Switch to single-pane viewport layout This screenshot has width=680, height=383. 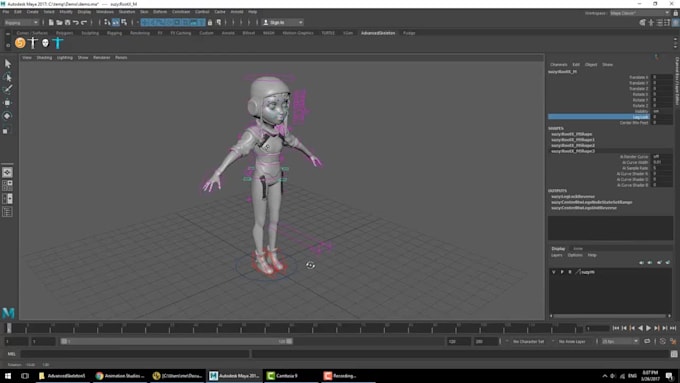point(7,173)
